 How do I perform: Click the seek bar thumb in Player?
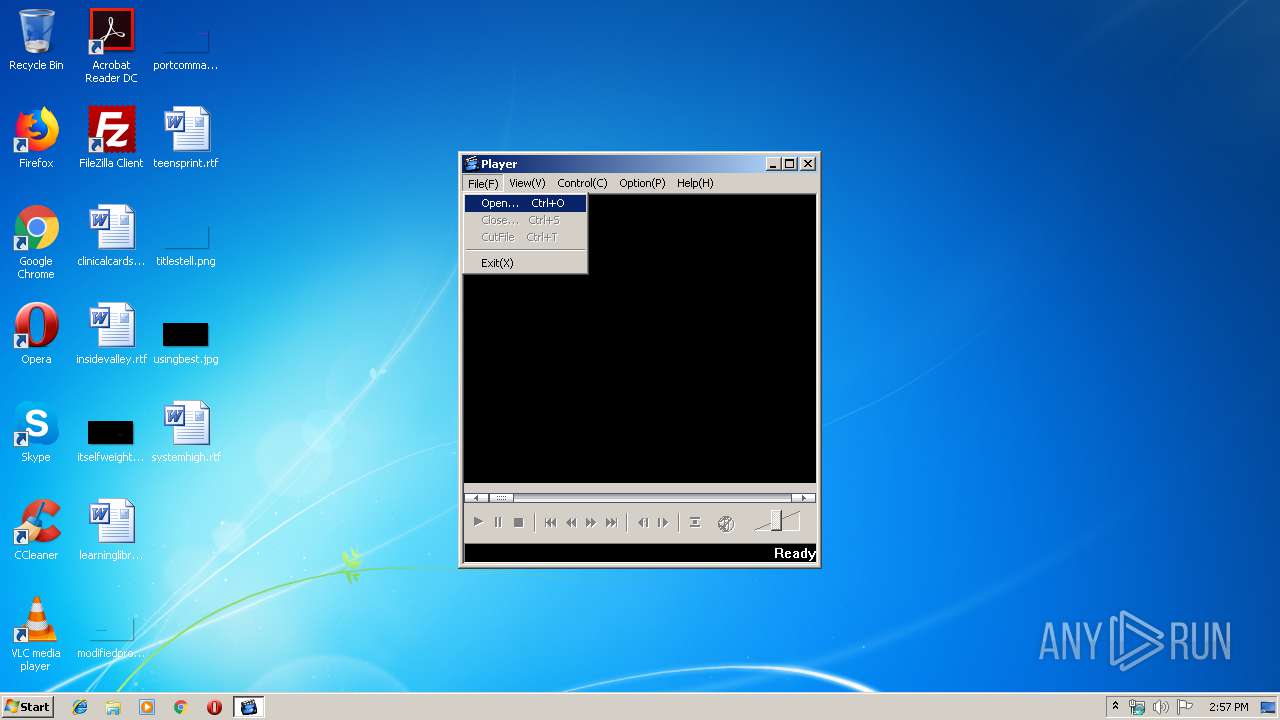[501, 497]
